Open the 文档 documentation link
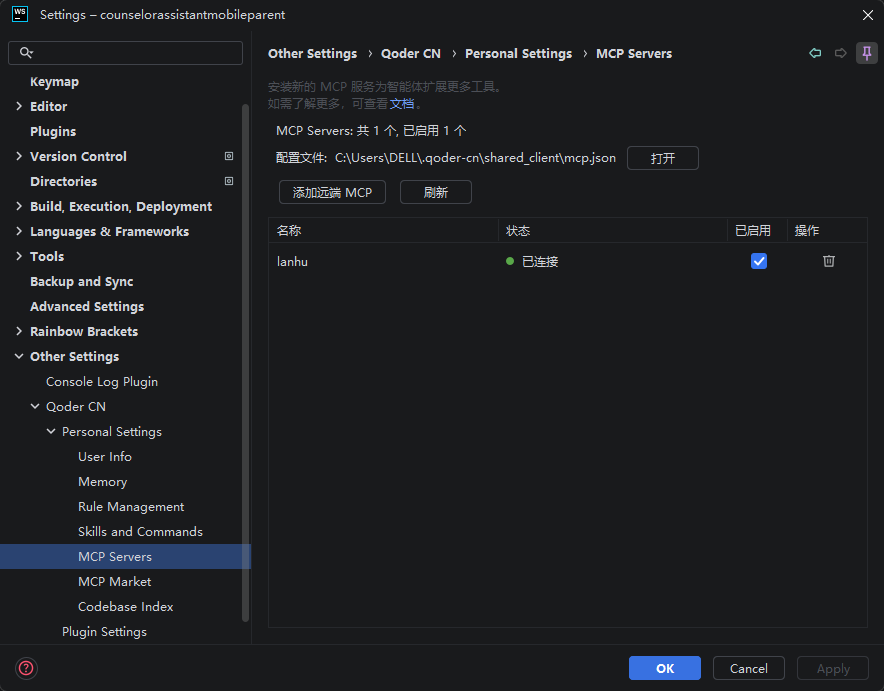 tap(402, 104)
